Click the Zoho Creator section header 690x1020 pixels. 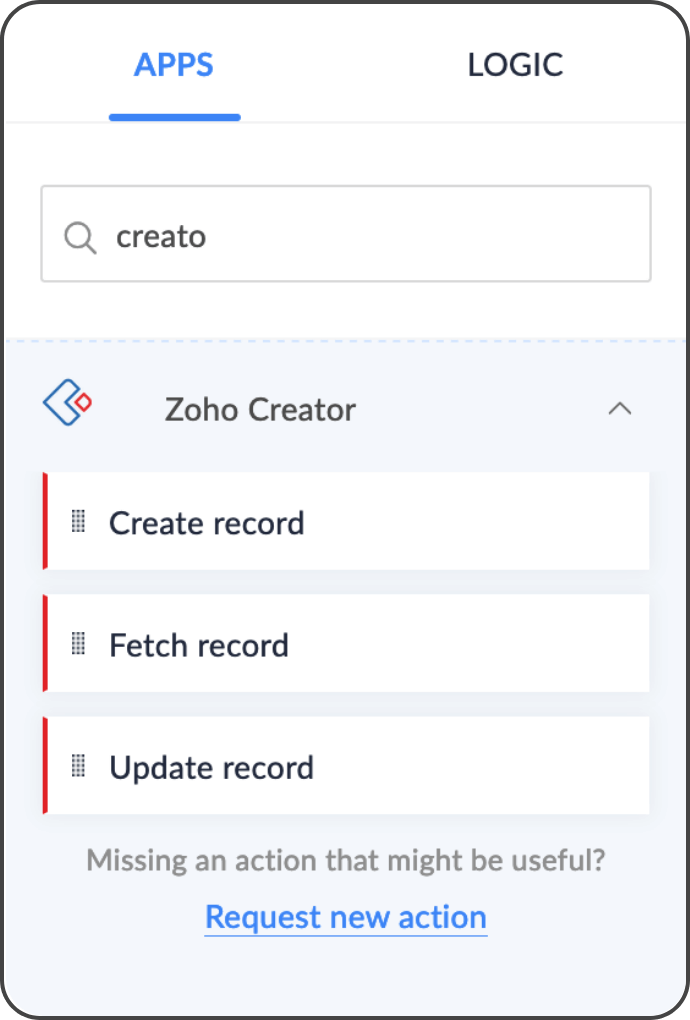(260, 409)
